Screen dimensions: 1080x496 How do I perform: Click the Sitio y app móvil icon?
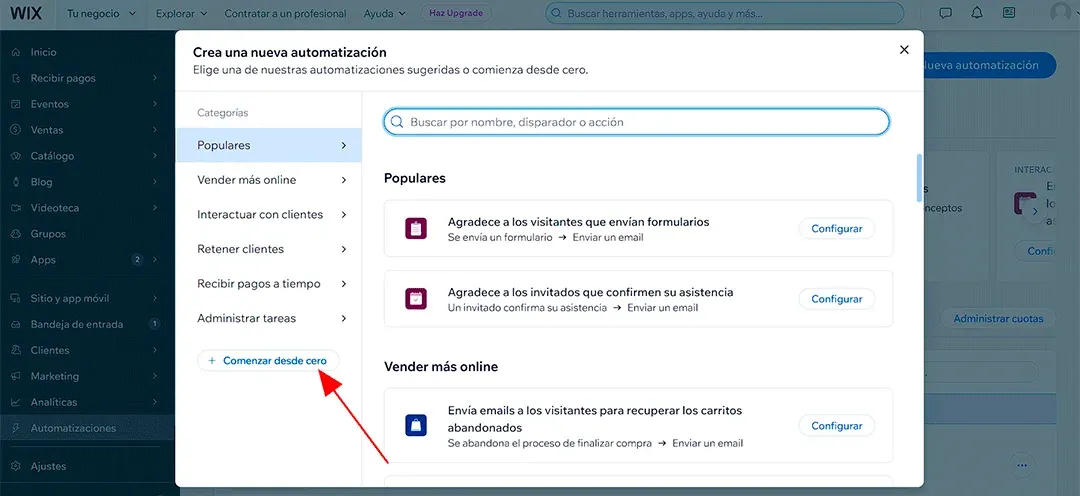[x=16, y=298]
